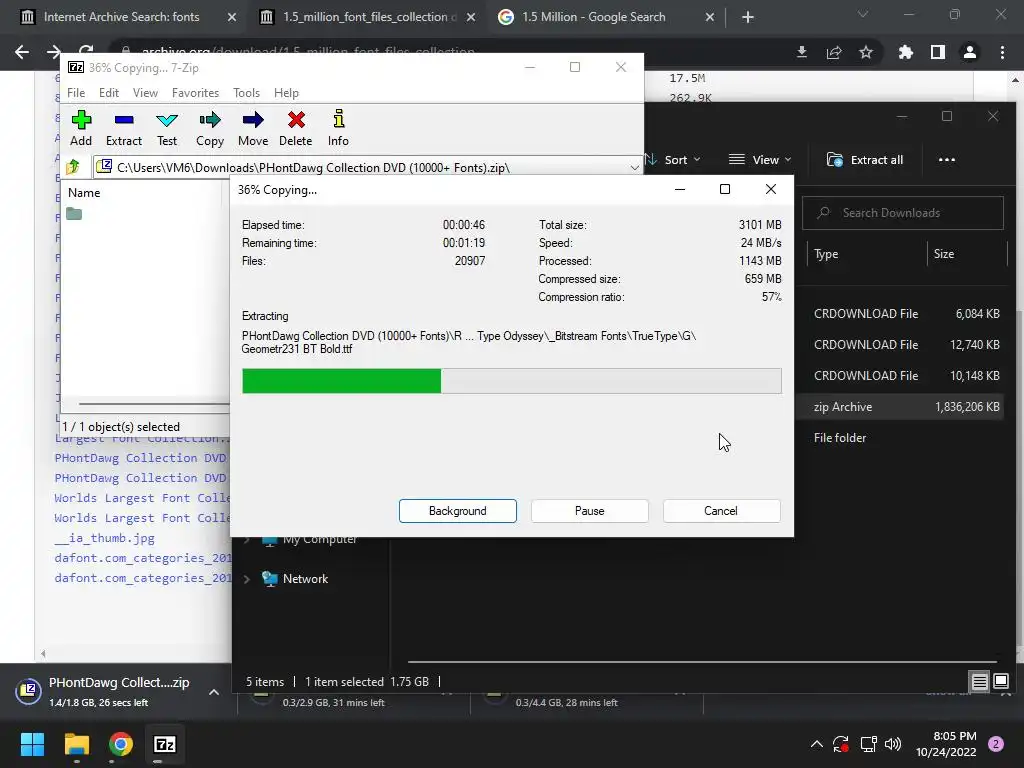Open the Sort dropdown in Explorer
The width and height of the screenshot is (1024, 768).
[673, 159]
